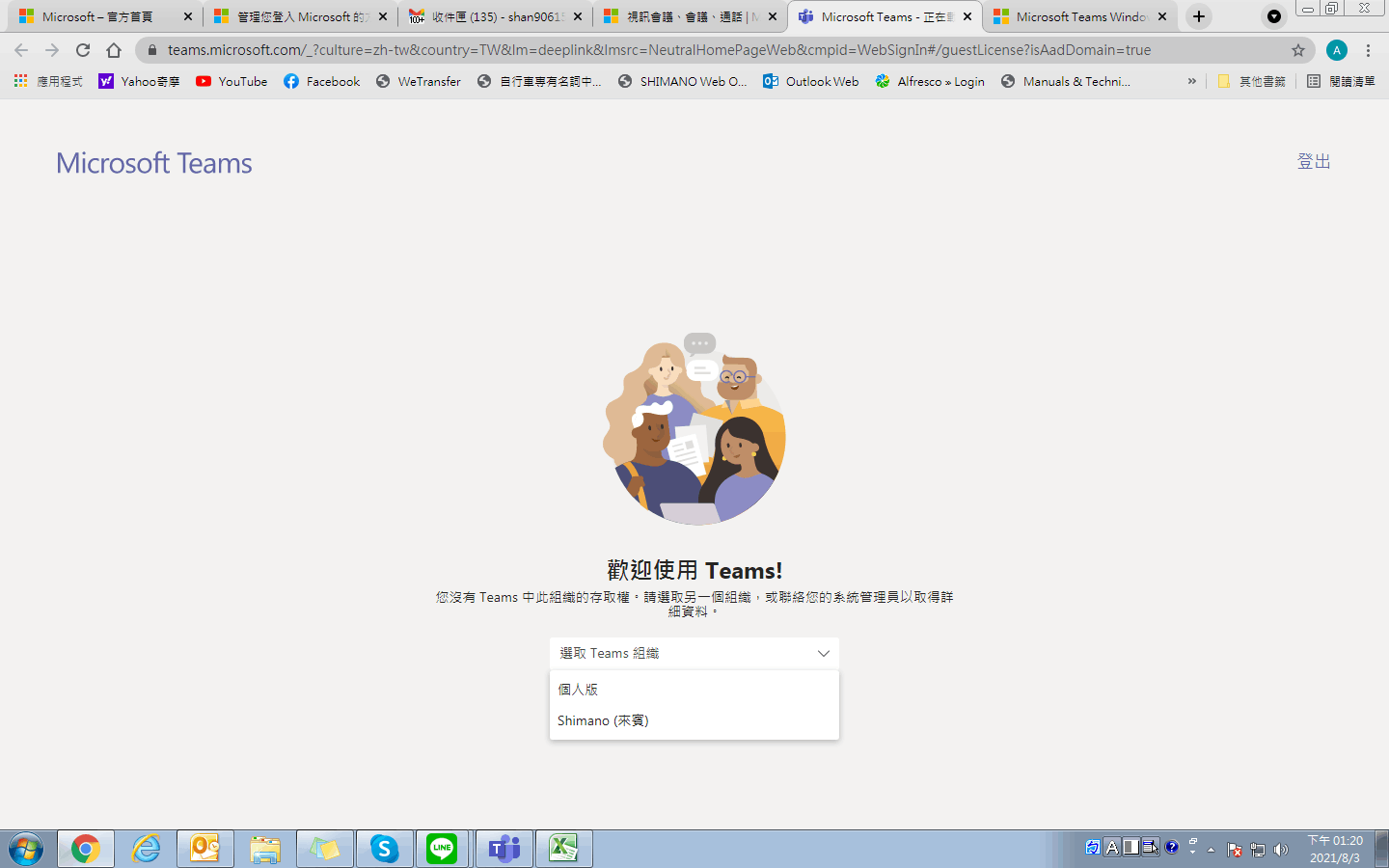Open 應用程式 apps bookmark
Screen dimensions: 1389x868
(x=48, y=81)
